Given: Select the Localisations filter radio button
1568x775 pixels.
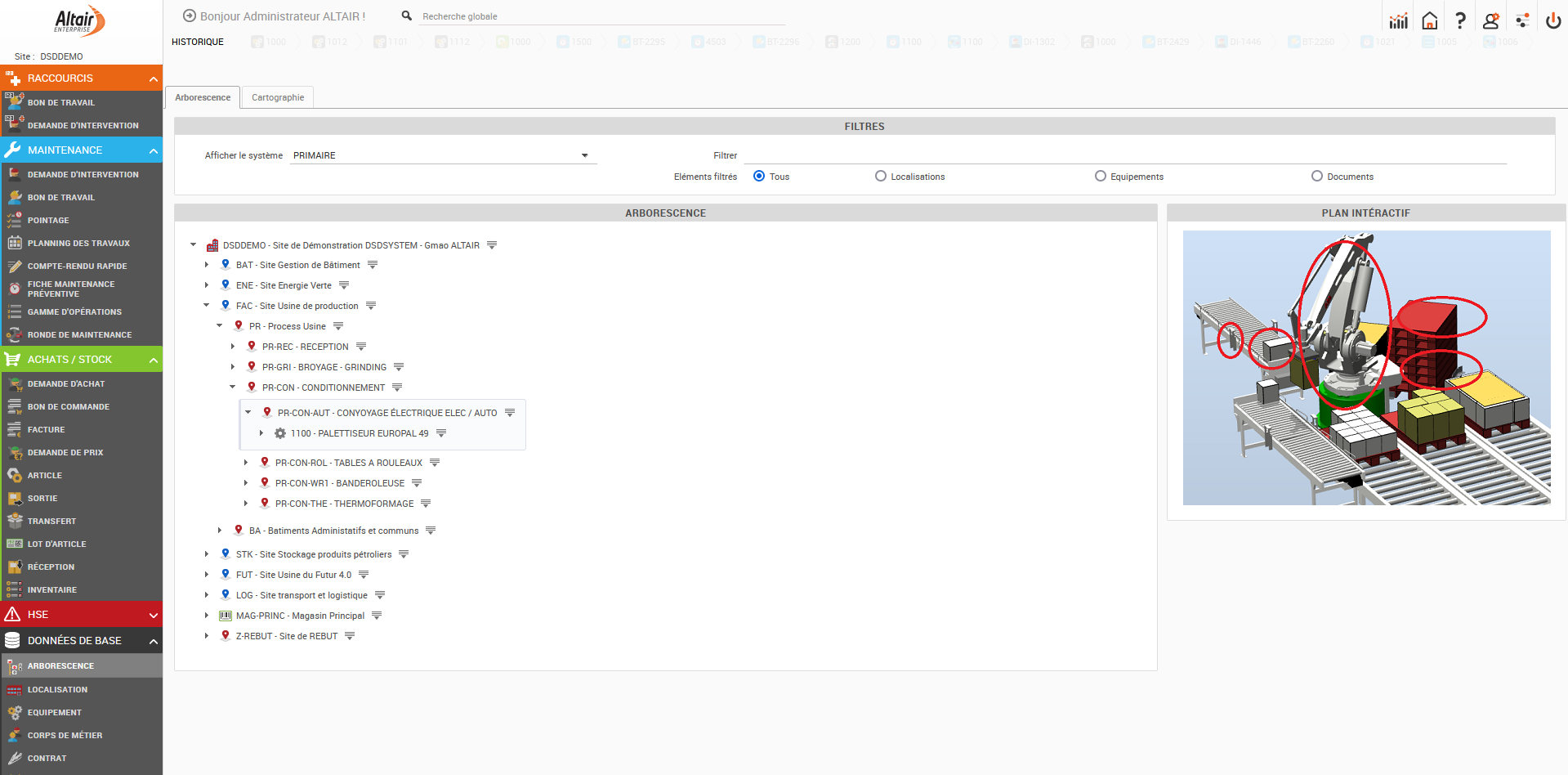Looking at the screenshot, I should (x=880, y=176).
